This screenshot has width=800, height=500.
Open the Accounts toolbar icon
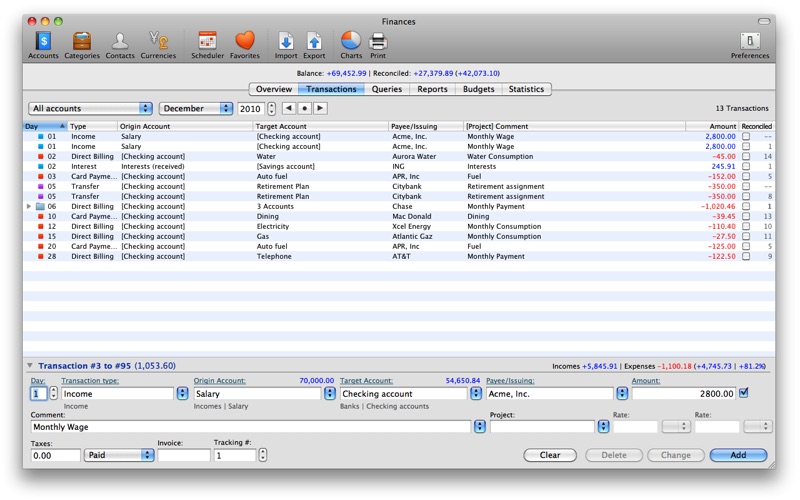click(43, 41)
